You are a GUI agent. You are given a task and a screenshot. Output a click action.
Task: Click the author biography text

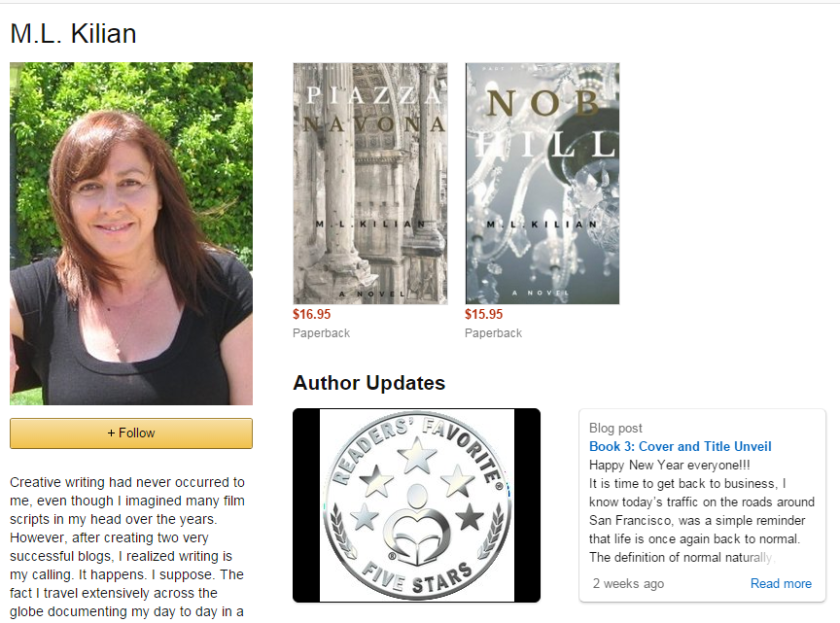[128, 547]
